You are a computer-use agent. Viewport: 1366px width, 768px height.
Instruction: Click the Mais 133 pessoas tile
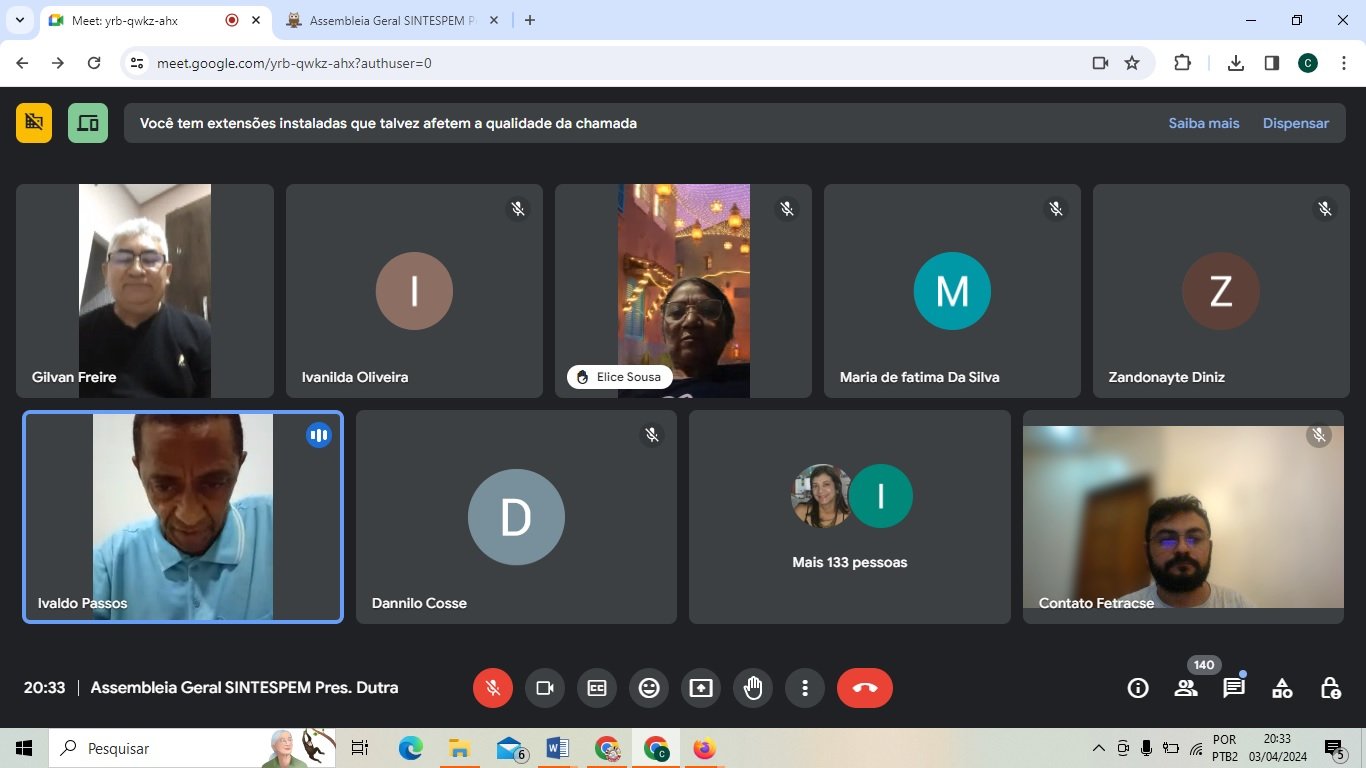pyautogui.click(x=849, y=517)
